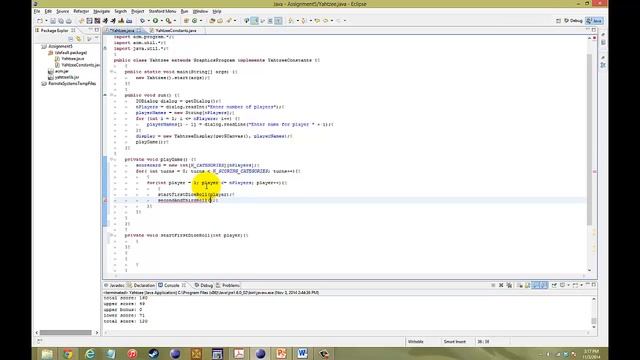Open the Back history dropdown arrow
This screenshot has width=640, height=360.
332,20
